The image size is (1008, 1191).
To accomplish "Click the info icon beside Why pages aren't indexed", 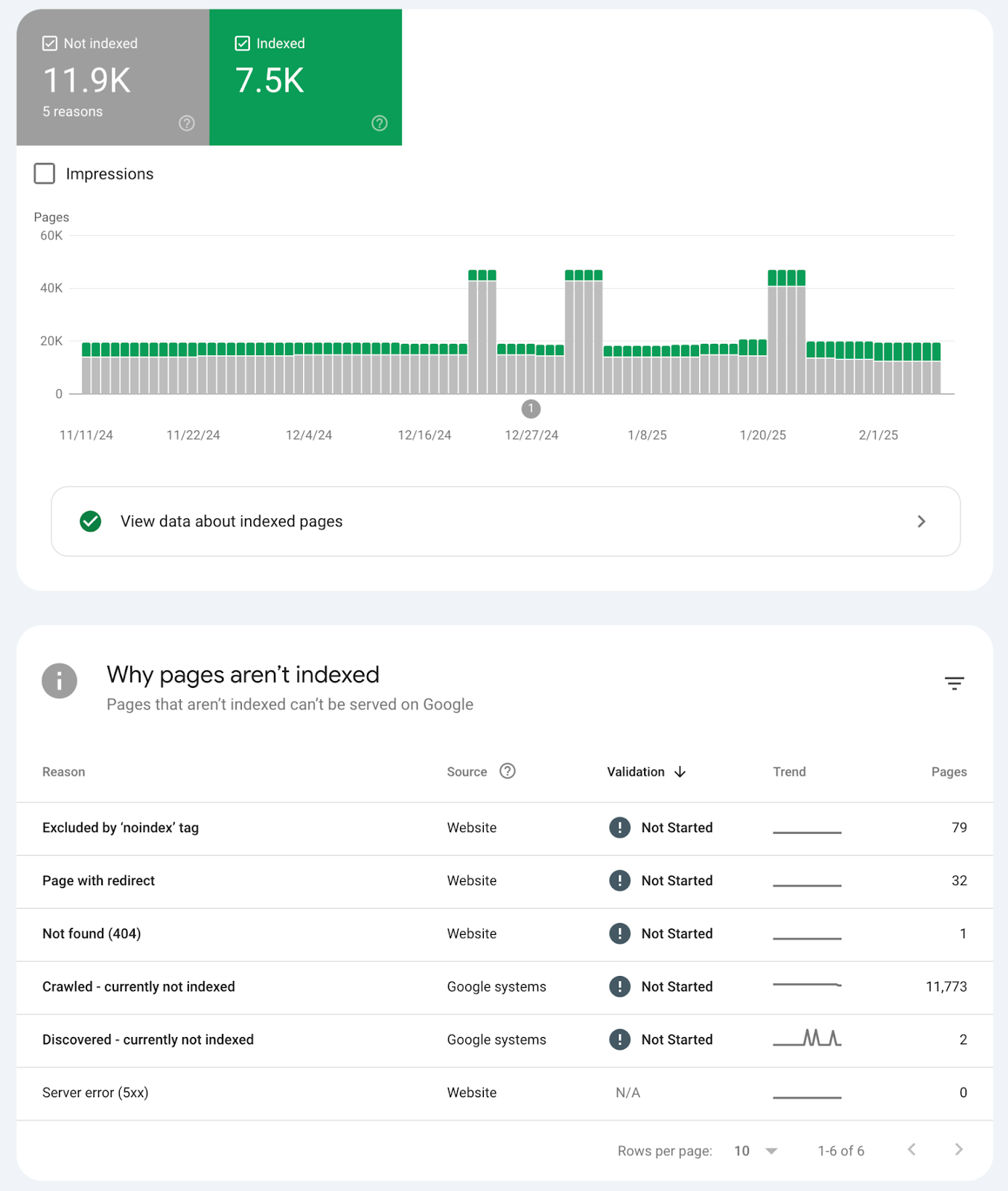I will 60,681.
